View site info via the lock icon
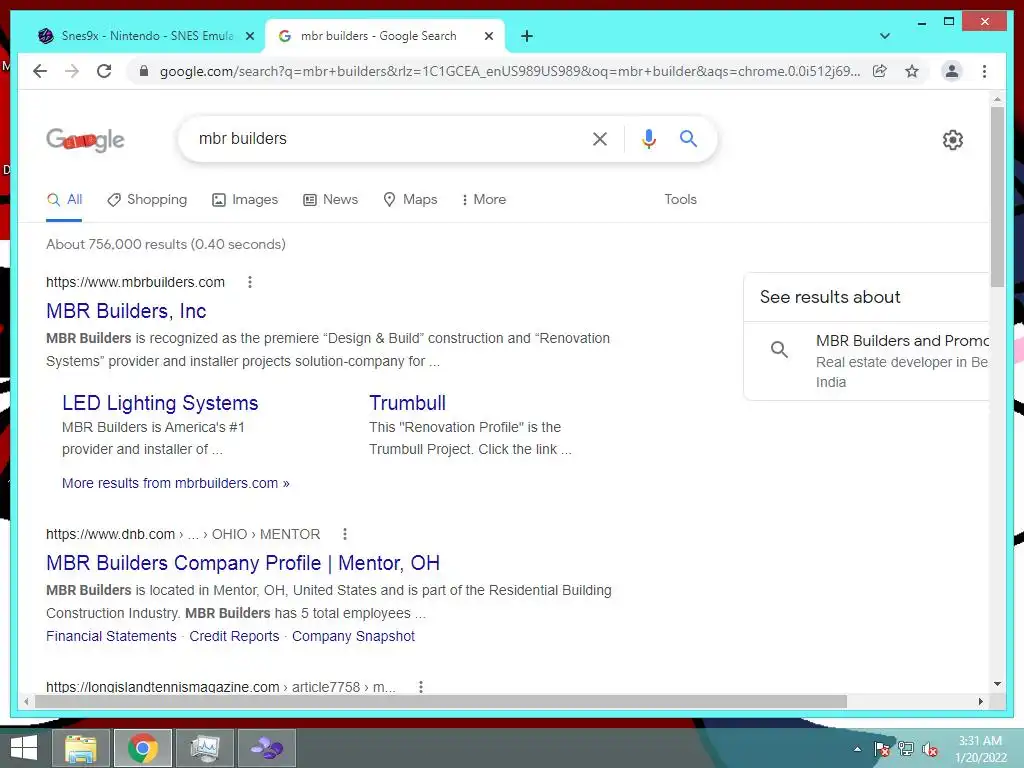Screen dimensions: 1024x768 [x=144, y=71]
